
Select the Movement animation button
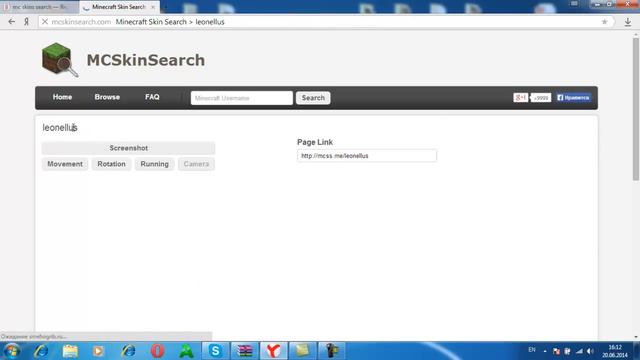(x=65, y=164)
